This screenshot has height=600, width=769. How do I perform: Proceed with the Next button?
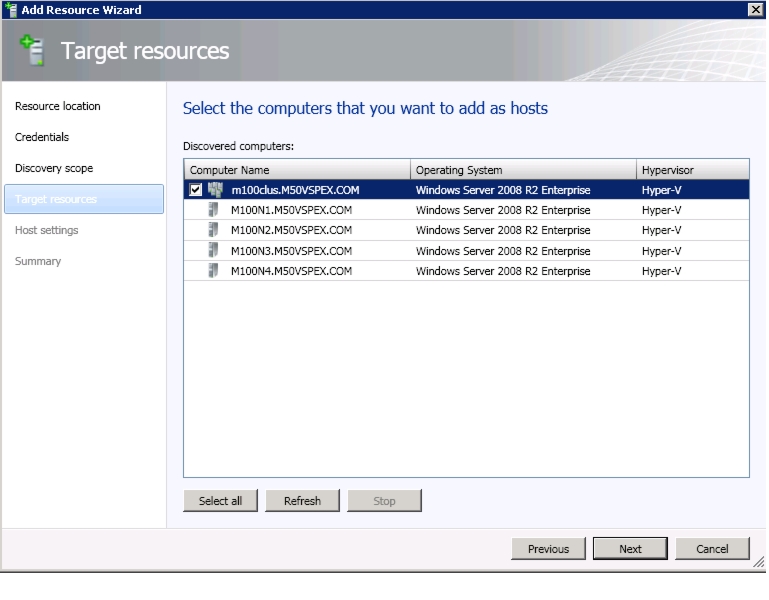630,548
